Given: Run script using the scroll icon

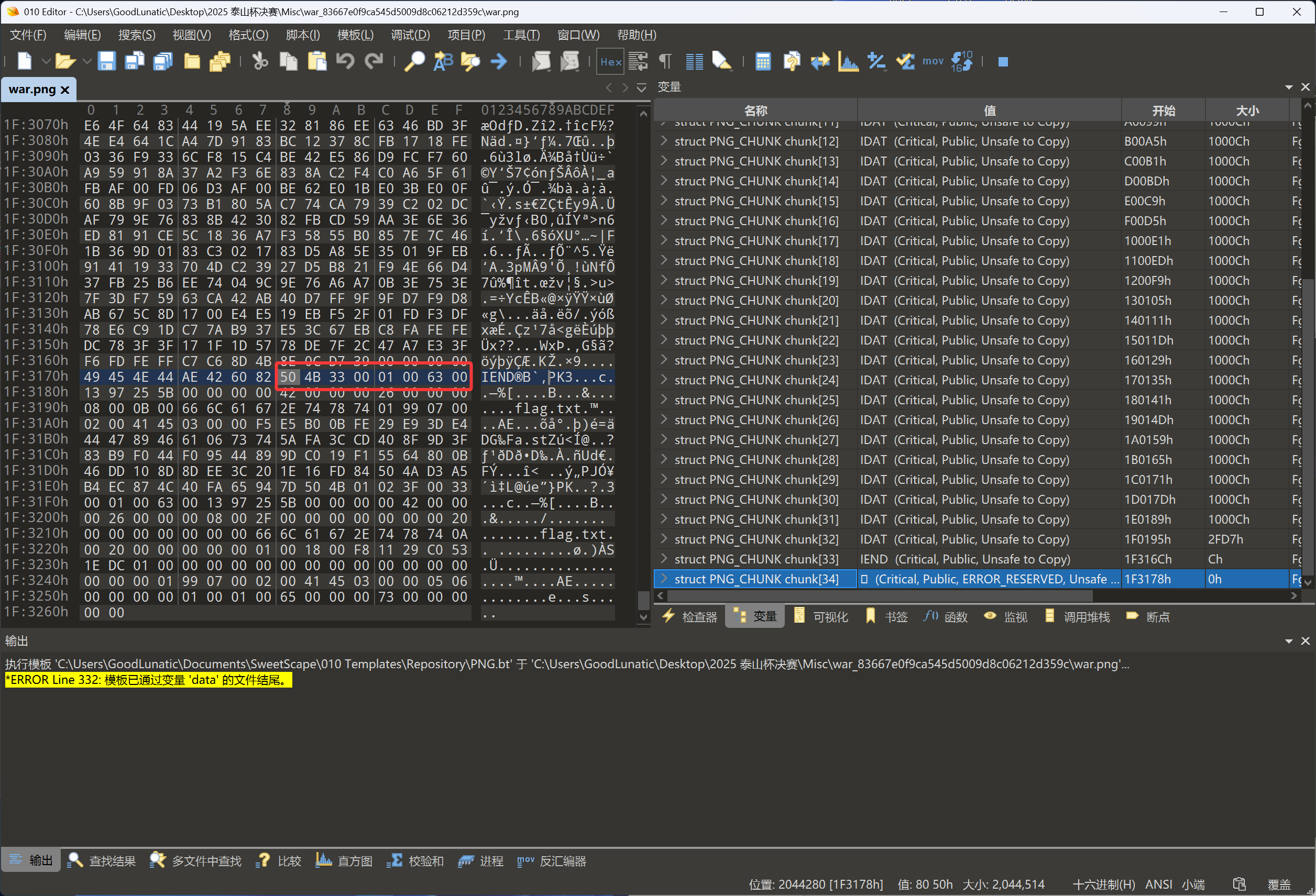Looking at the screenshot, I should (541, 61).
